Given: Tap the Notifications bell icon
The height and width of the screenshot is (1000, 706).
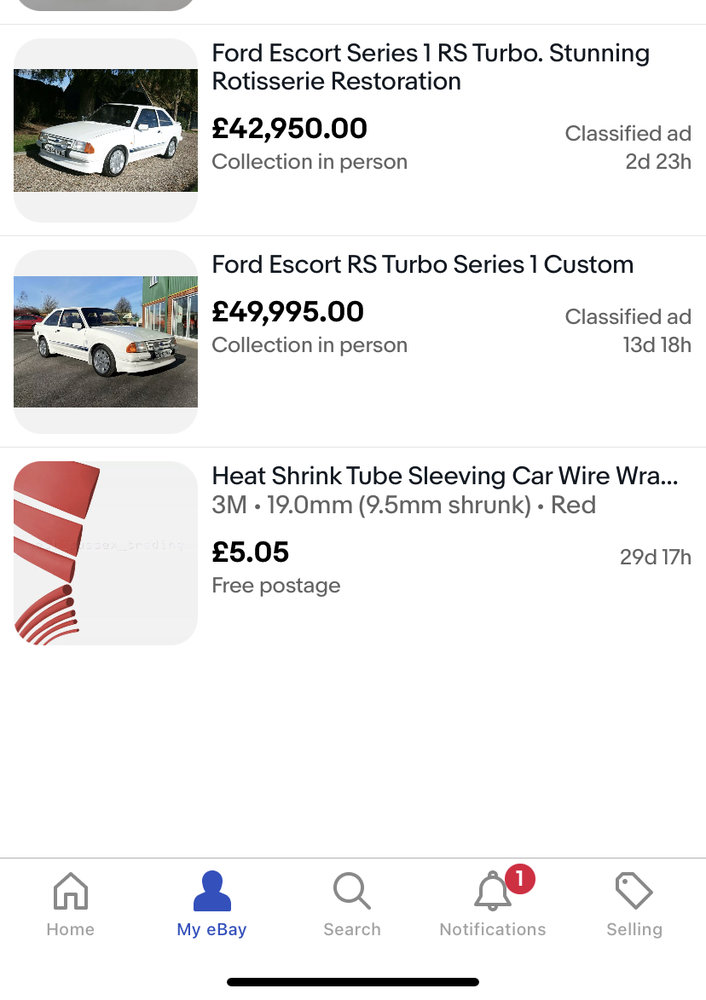Looking at the screenshot, I should (491, 893).
